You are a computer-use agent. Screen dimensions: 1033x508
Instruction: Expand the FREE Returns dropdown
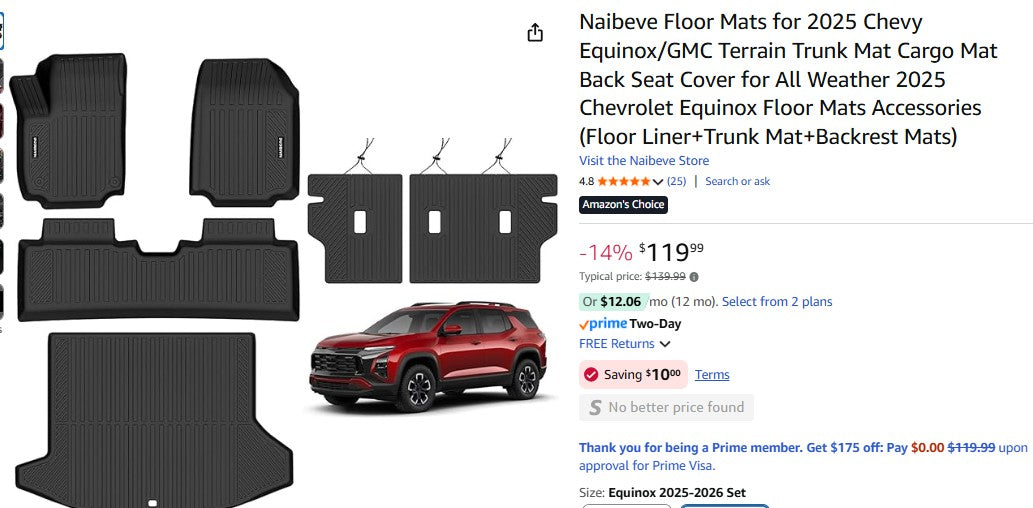pyautogui.click(x=665, y=344)
